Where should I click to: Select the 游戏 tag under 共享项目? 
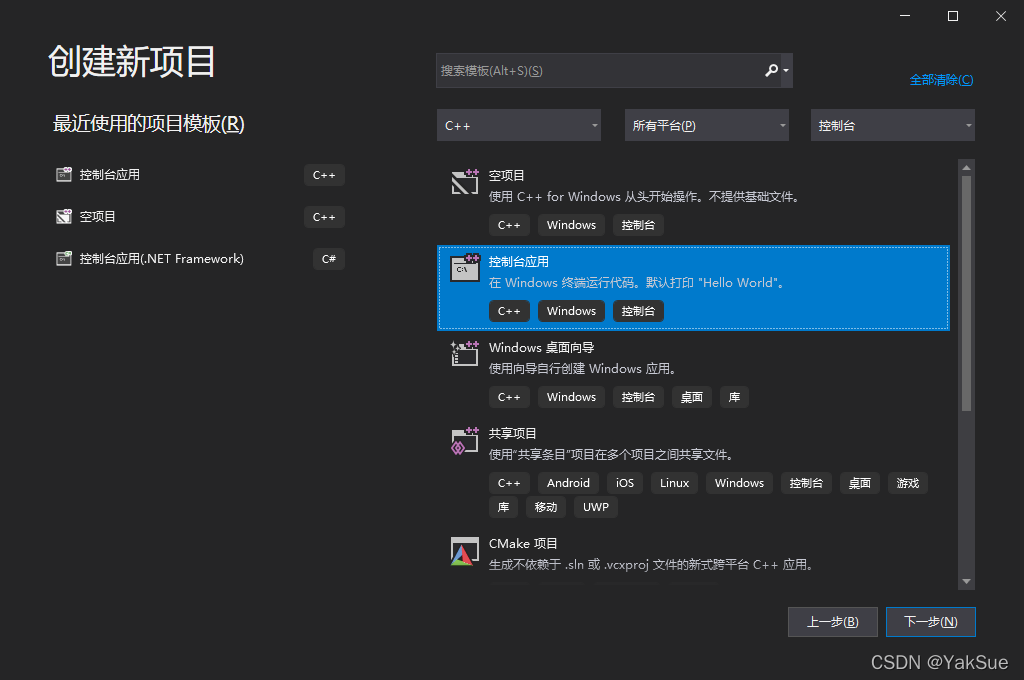[907, 482]
